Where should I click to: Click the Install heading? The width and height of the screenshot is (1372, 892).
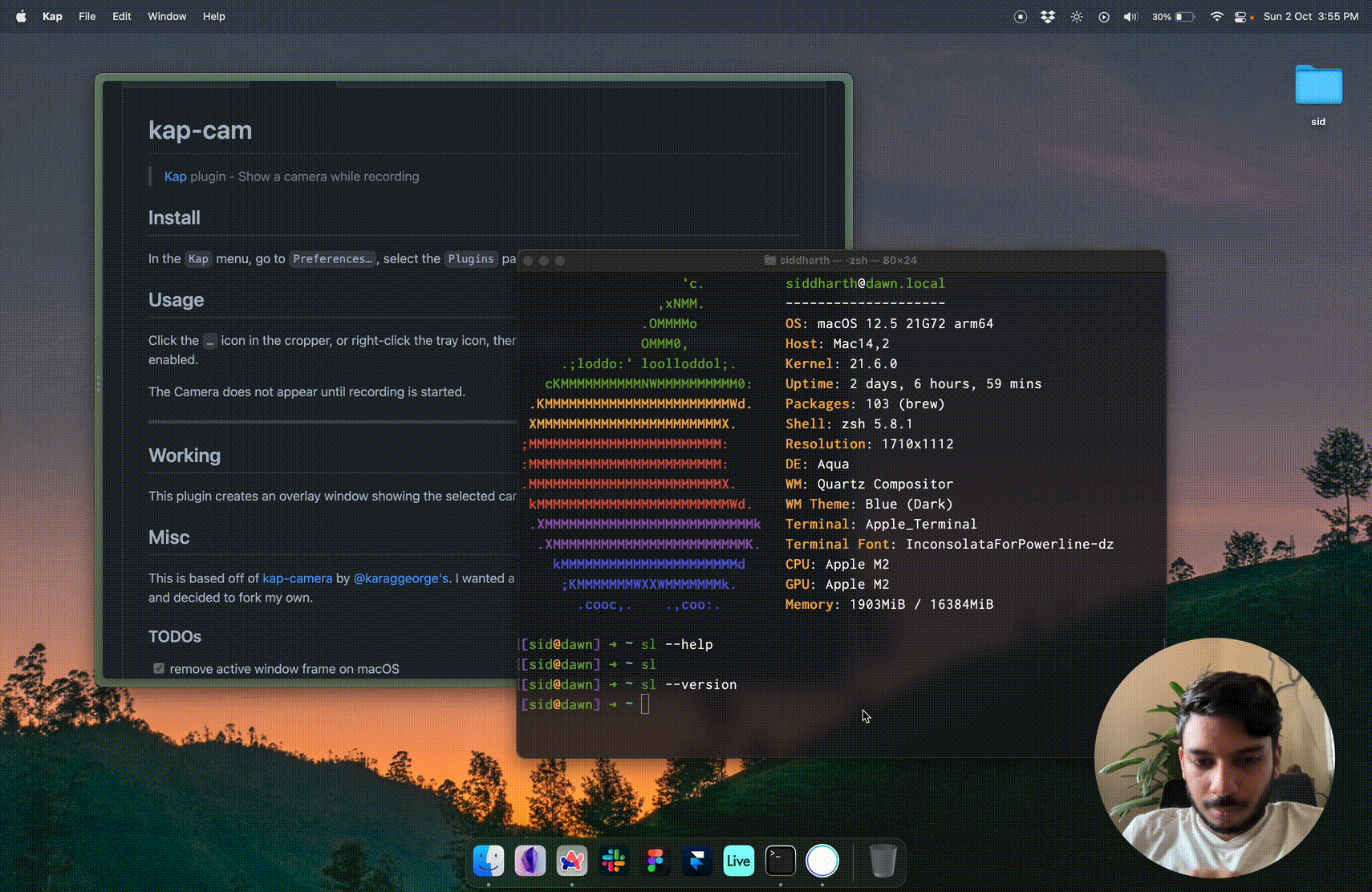(174, 217)
